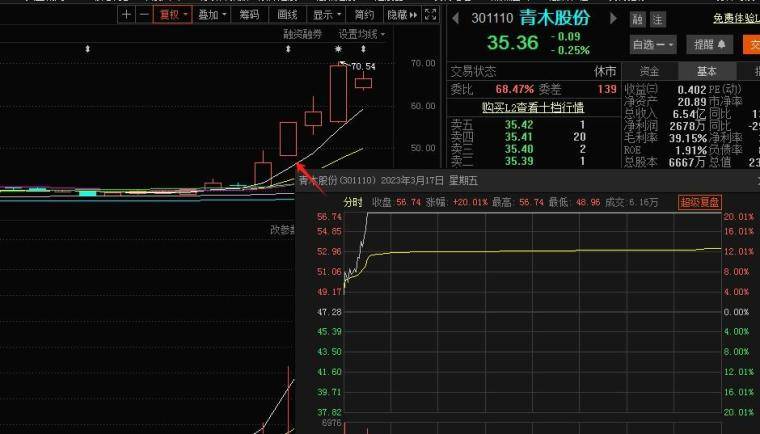The image size is (760, 434).
Task: Click the current price 35.36
Action: 512,43
